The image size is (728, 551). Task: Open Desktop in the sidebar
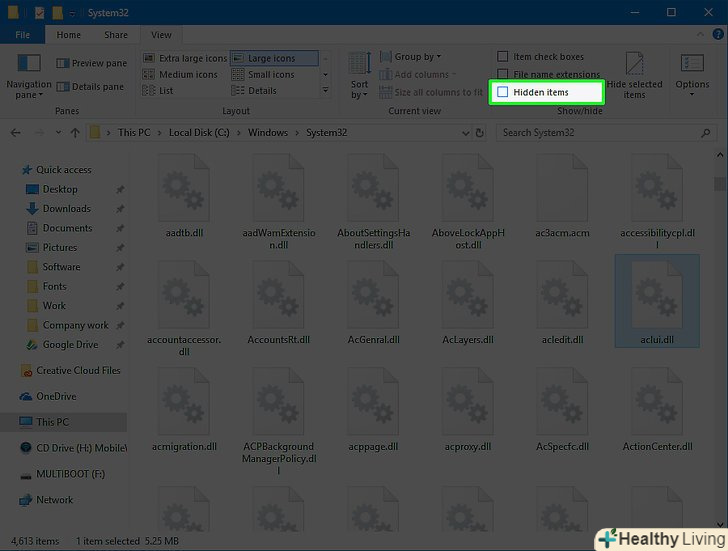[60, 189]
